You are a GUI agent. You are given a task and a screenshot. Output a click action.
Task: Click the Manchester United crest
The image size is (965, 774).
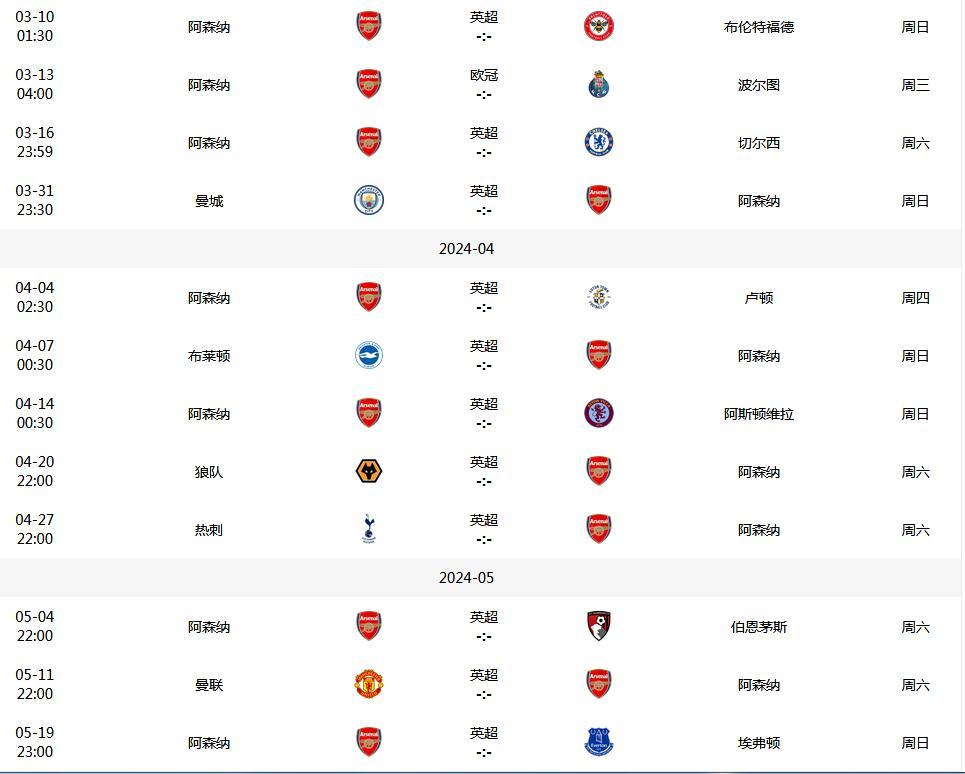tap(369, 684)
